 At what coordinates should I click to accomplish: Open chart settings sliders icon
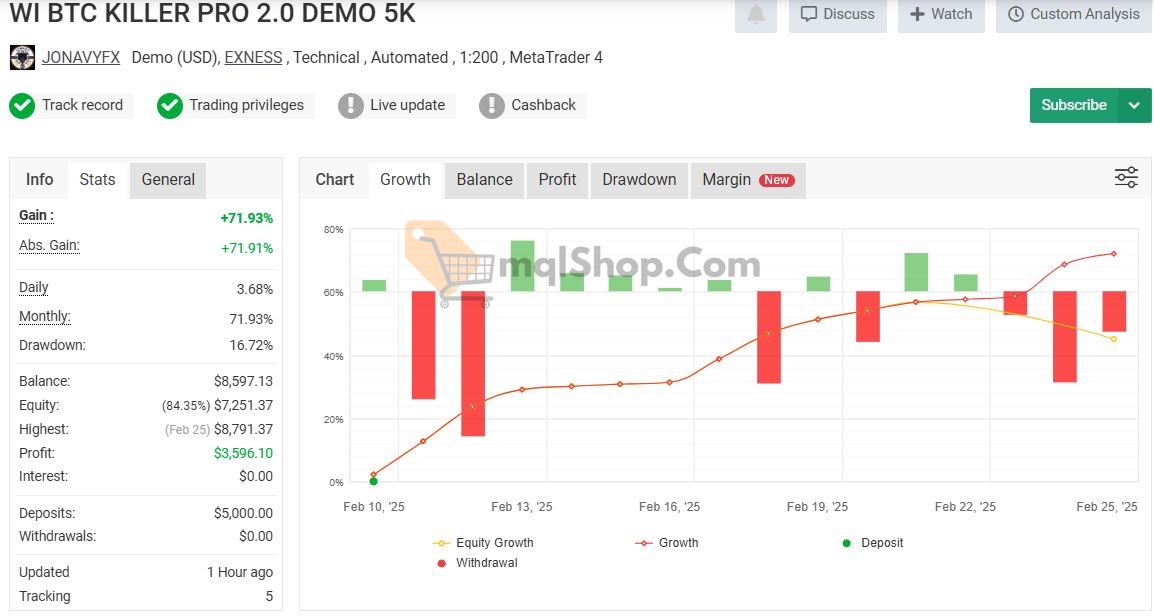tap(1126, 178)
